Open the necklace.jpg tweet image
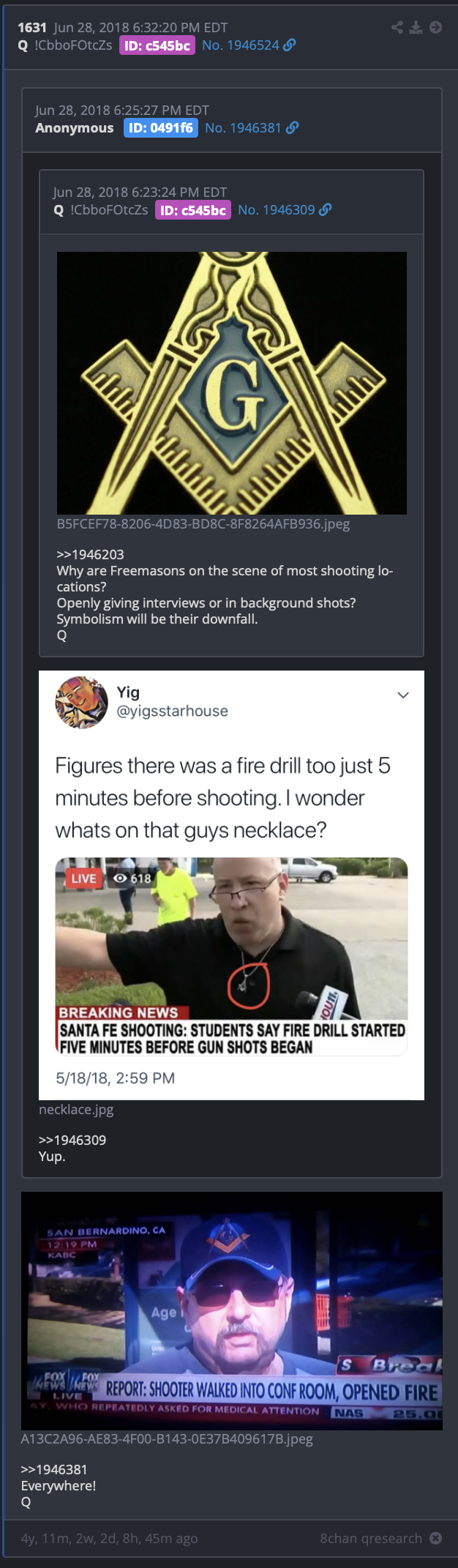Viewport: 458px width, 1568px height. (232, 885)
